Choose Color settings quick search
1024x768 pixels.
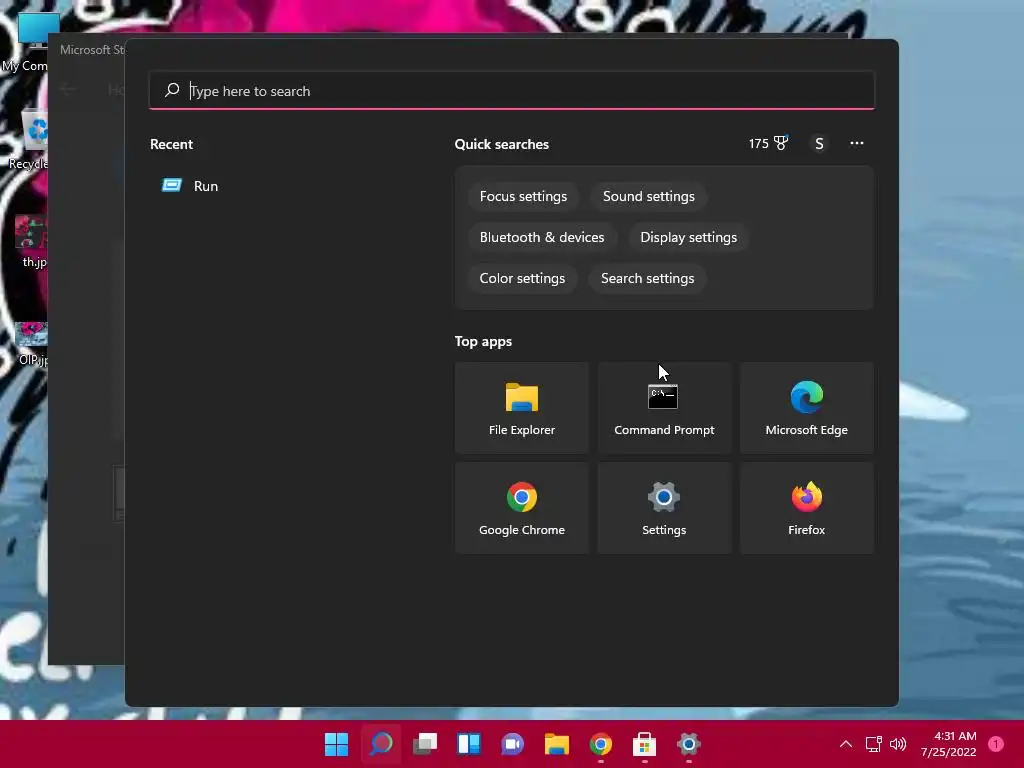pyautogui.click(x=522, y=278)
